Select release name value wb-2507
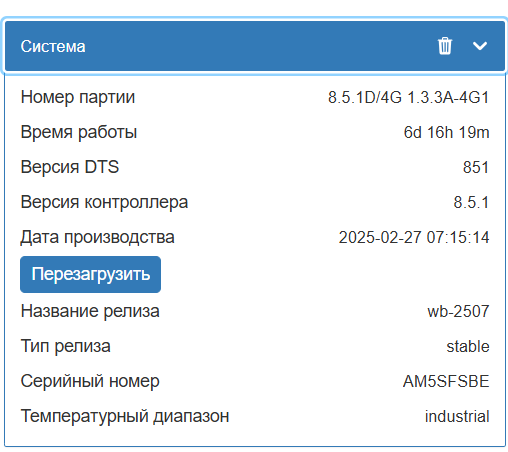Viewport: 508px width, 452px height. pyautogui.click(x=458, y=311)
